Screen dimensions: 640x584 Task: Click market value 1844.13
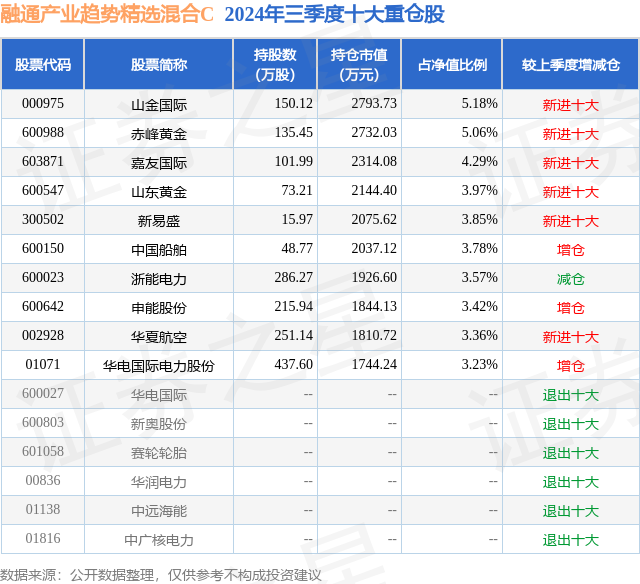pyautogui.click(x=374, y=306)
